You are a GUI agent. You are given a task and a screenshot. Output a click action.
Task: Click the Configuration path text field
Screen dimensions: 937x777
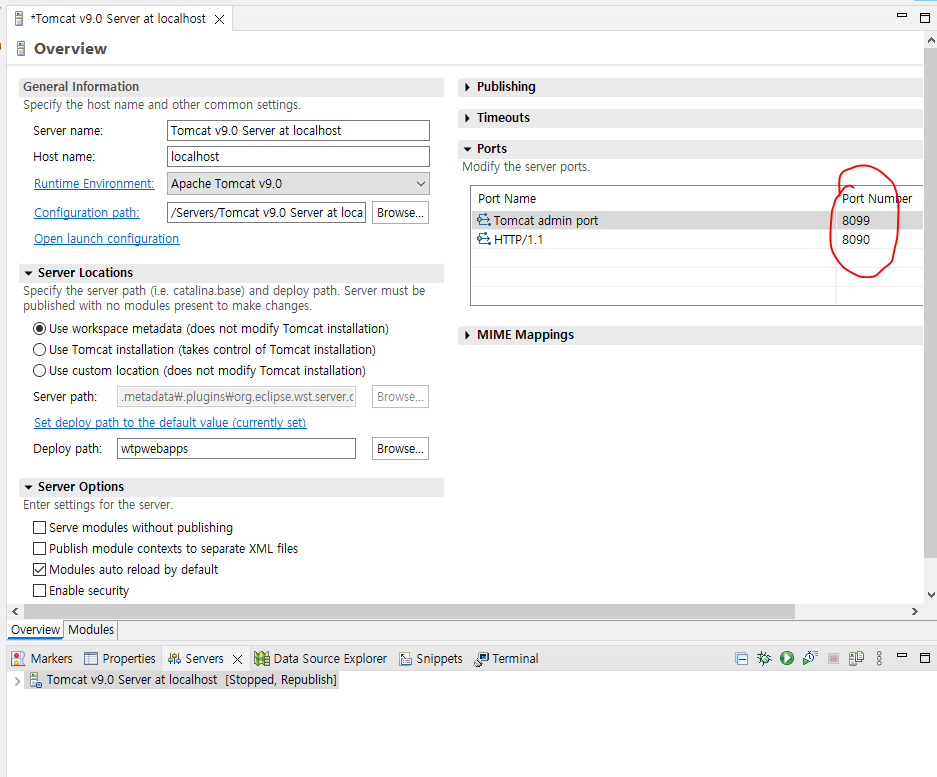[x=267, y=213]
